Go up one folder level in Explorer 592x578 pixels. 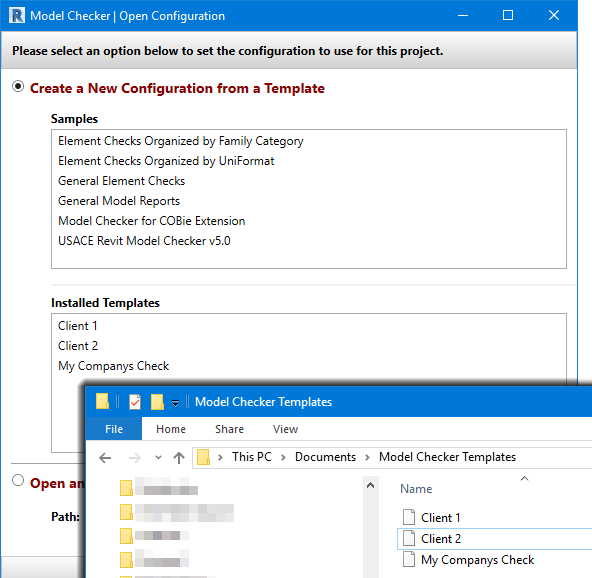point(179,458)
